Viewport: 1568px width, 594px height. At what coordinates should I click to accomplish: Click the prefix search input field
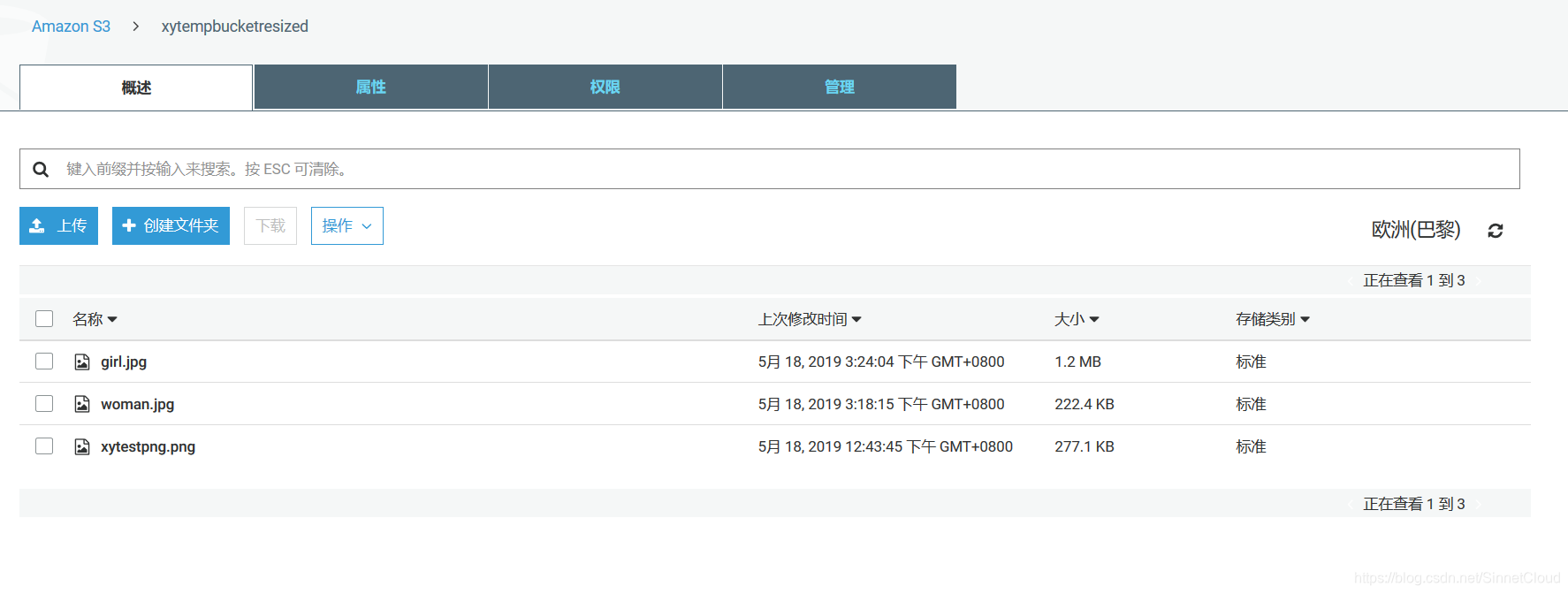coord(770,169)
